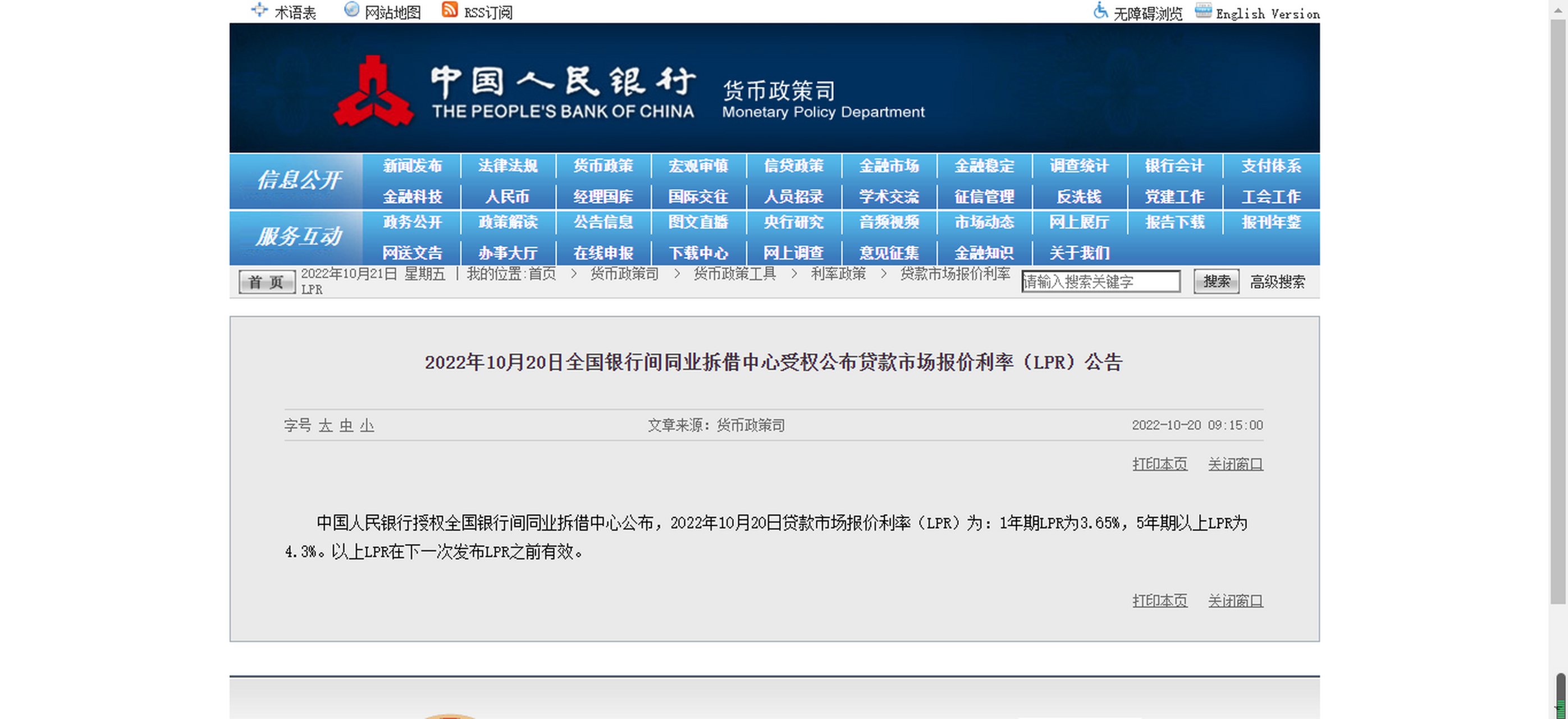The width and height of the screenshot is (1568, 719).
Task: Navigate to 利率政策 via breadcrumb
Action: 838,274
